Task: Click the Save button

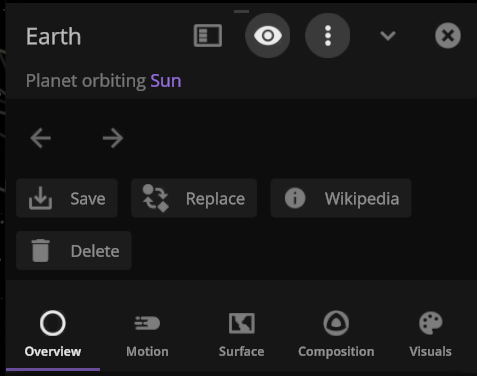Action: tap(67, 198)
